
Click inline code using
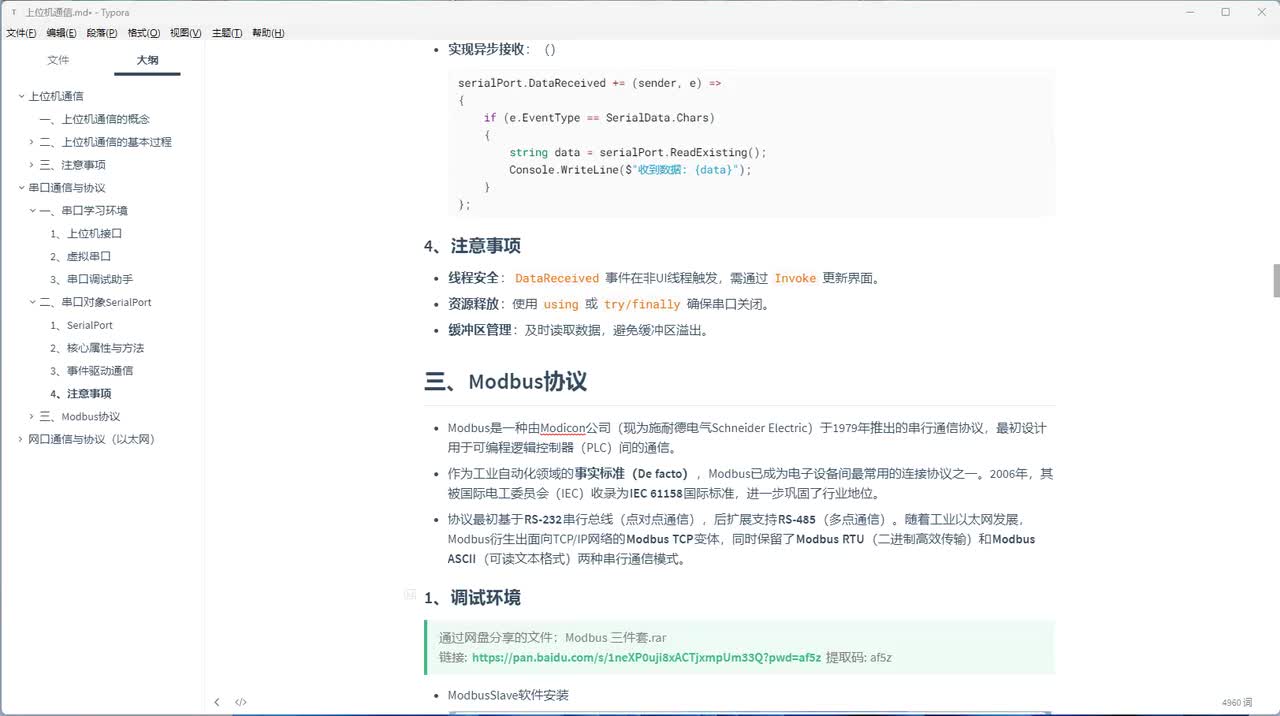(x=561, y=304)
